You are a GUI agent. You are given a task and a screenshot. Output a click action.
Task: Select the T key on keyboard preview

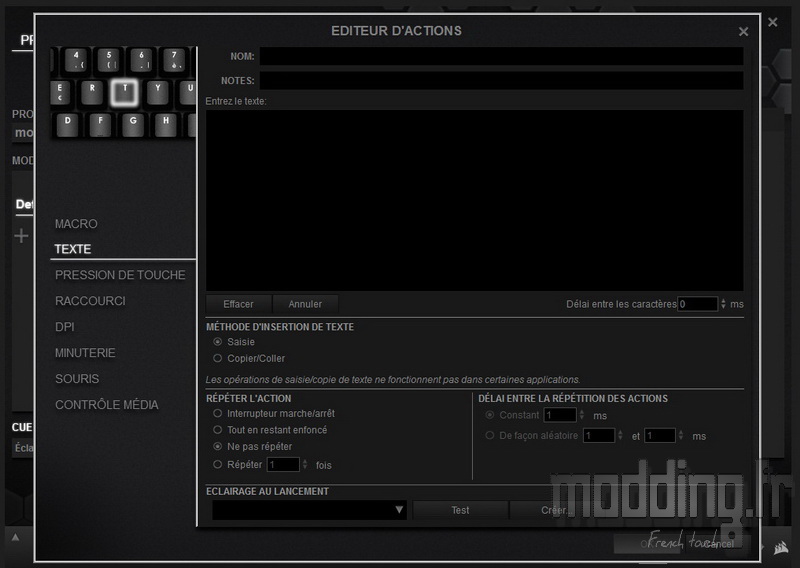[124, 93]
